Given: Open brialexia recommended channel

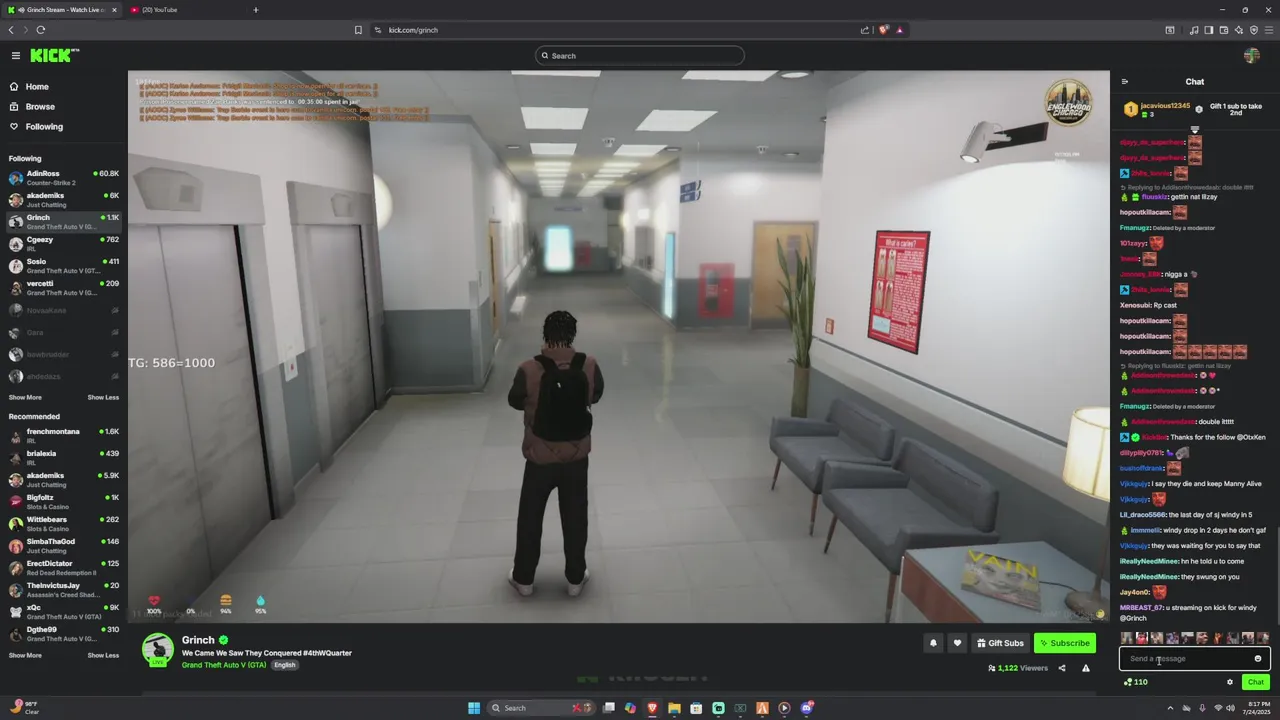Looking at the screenshot, I should (64, 458).
